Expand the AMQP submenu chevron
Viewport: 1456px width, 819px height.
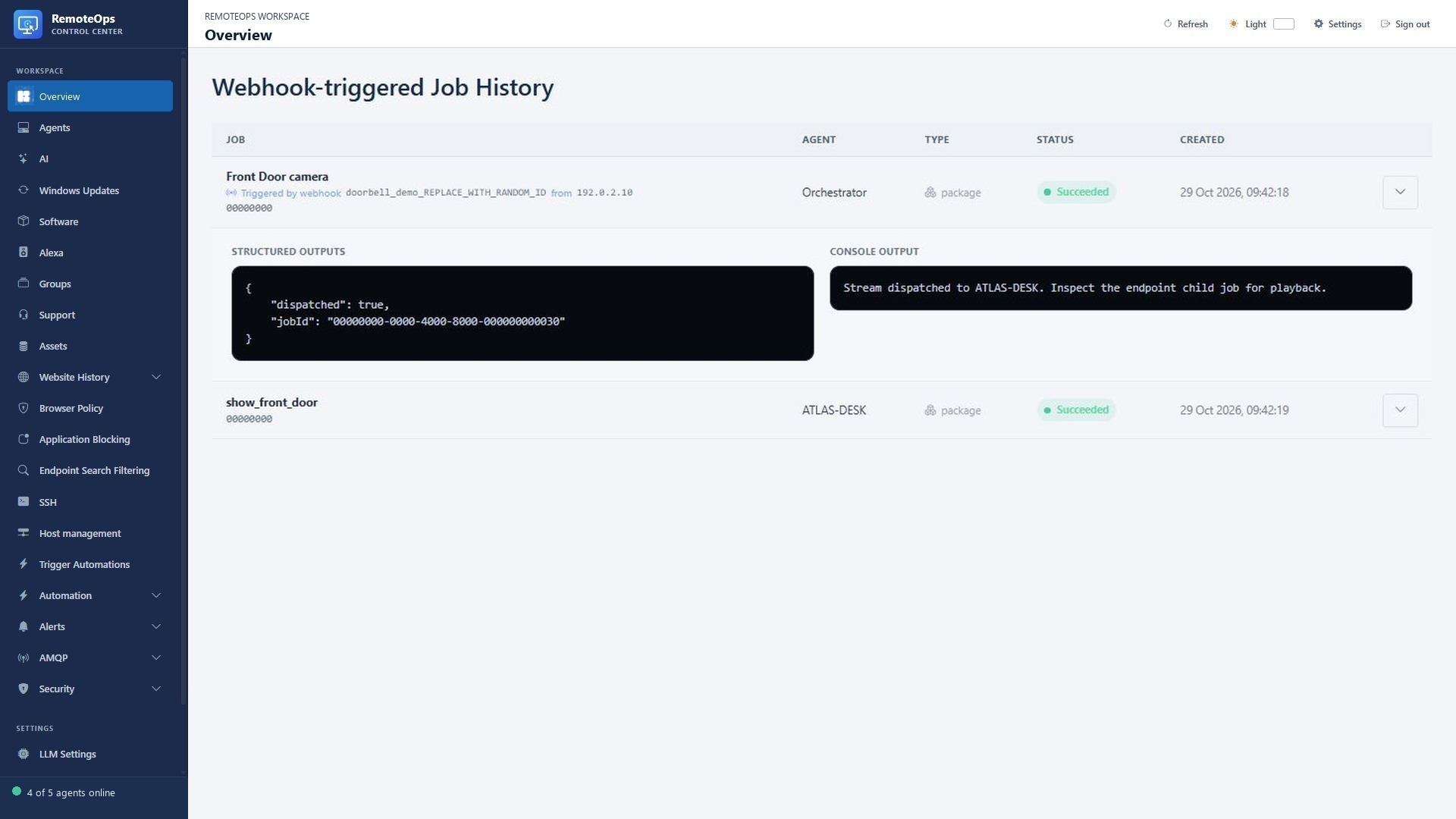tap(156, 657)
